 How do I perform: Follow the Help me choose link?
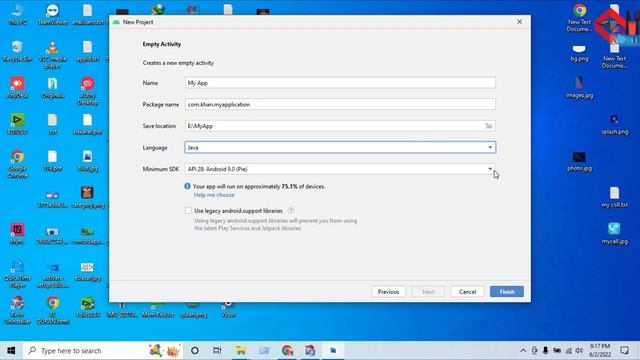point(214,195)
